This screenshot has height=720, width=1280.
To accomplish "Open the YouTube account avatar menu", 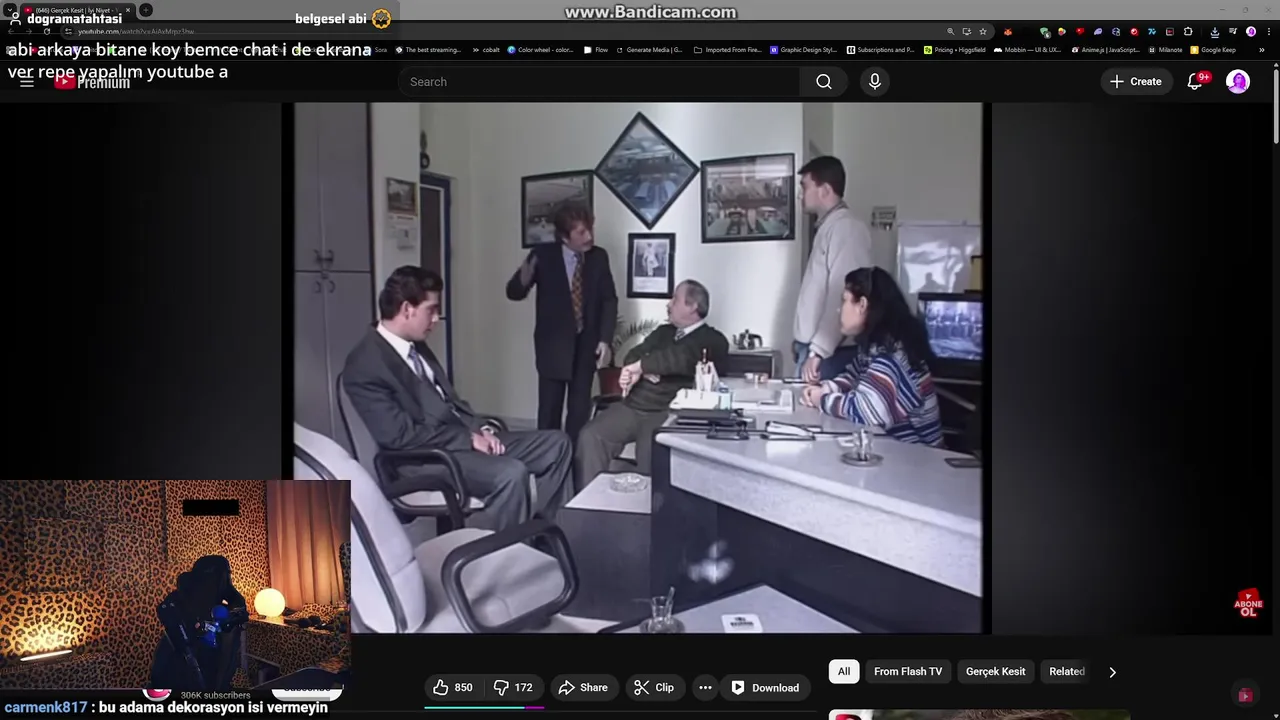I will pyautogui.click(x=1238, y=82).
